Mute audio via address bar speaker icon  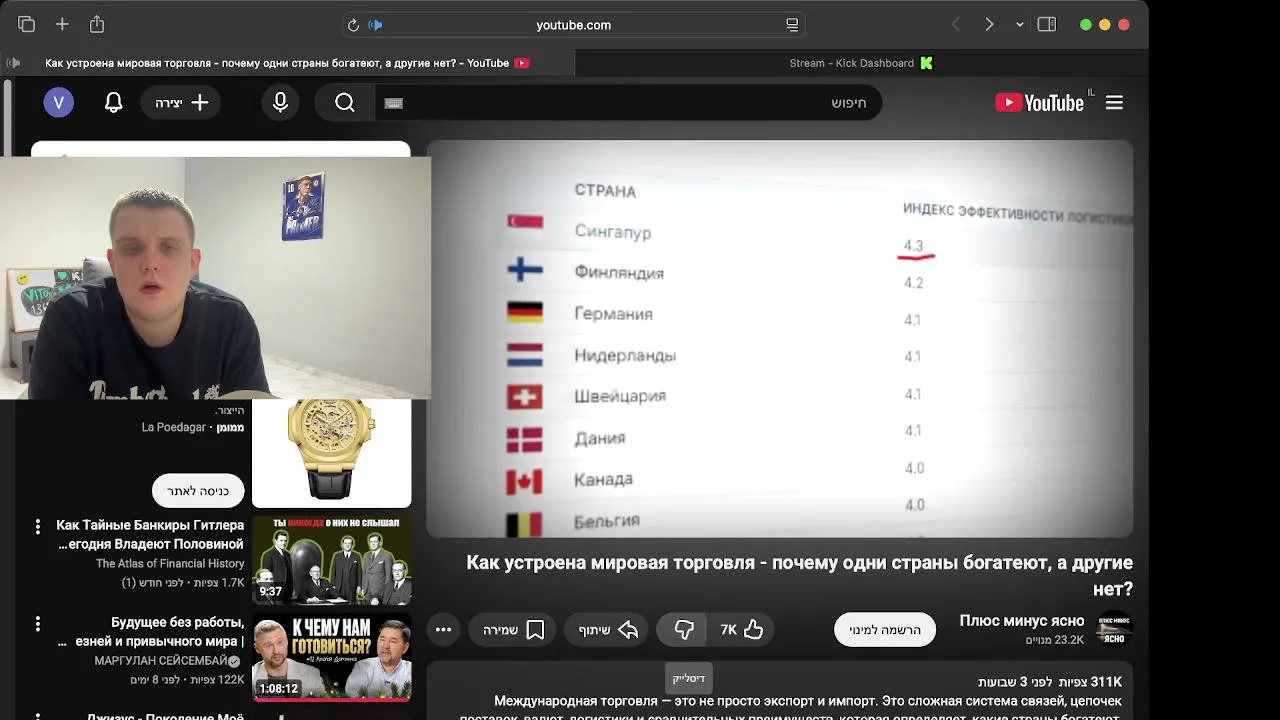pos(376,25)
